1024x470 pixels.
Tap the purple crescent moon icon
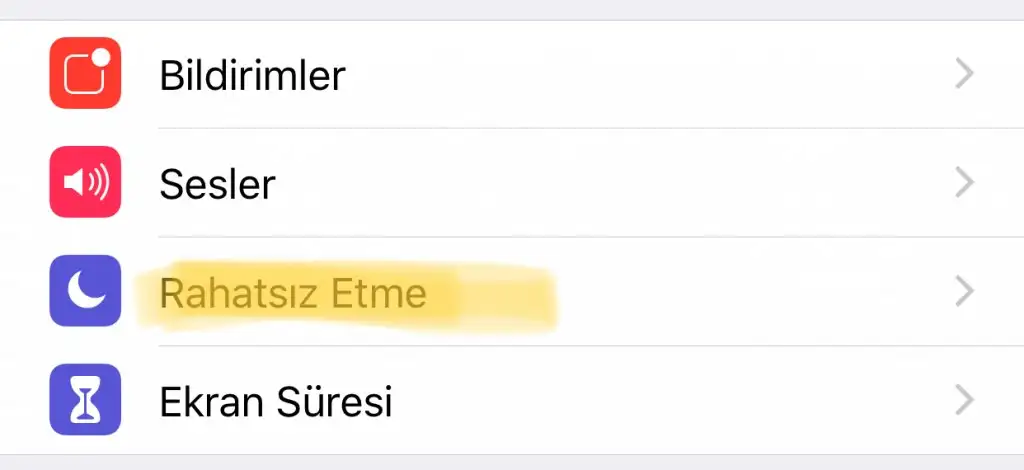[x=85, y=291]
